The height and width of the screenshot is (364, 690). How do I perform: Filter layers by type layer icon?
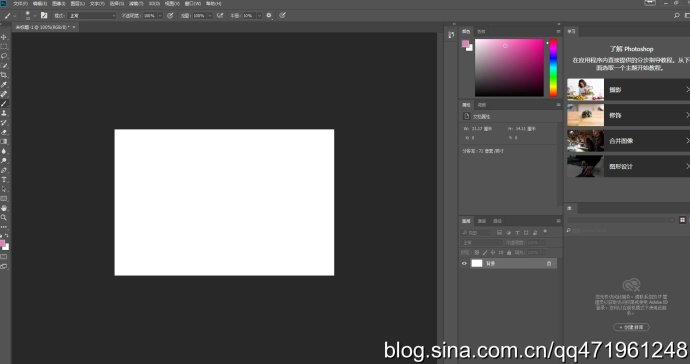tap(518, 232)
